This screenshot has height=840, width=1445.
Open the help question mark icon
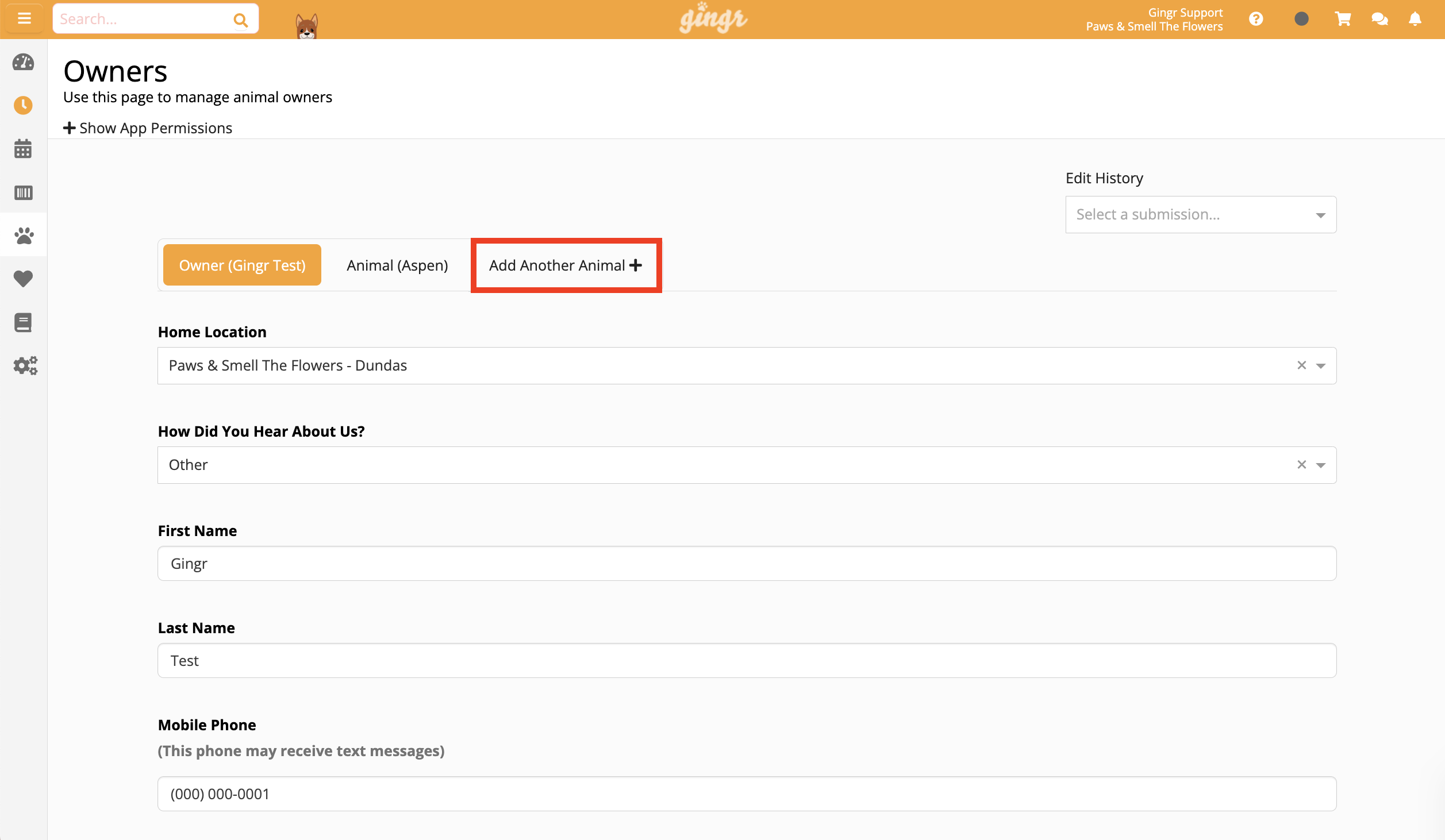[x=1256, y=19]
